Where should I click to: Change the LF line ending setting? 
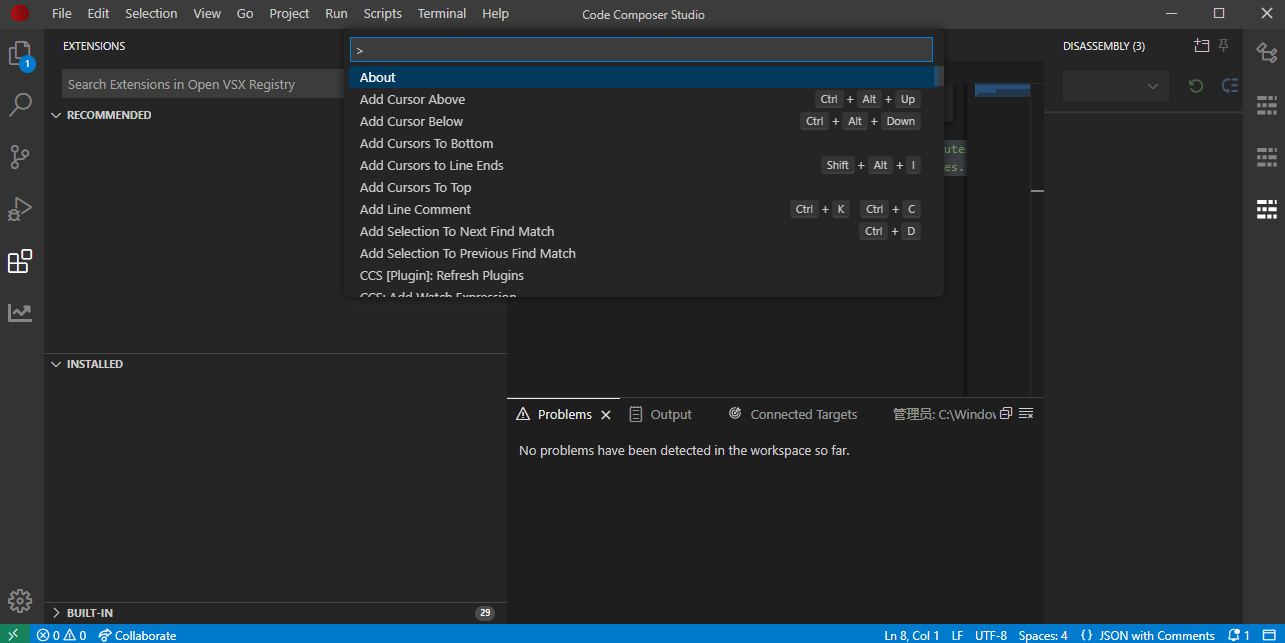click(957, 635)
